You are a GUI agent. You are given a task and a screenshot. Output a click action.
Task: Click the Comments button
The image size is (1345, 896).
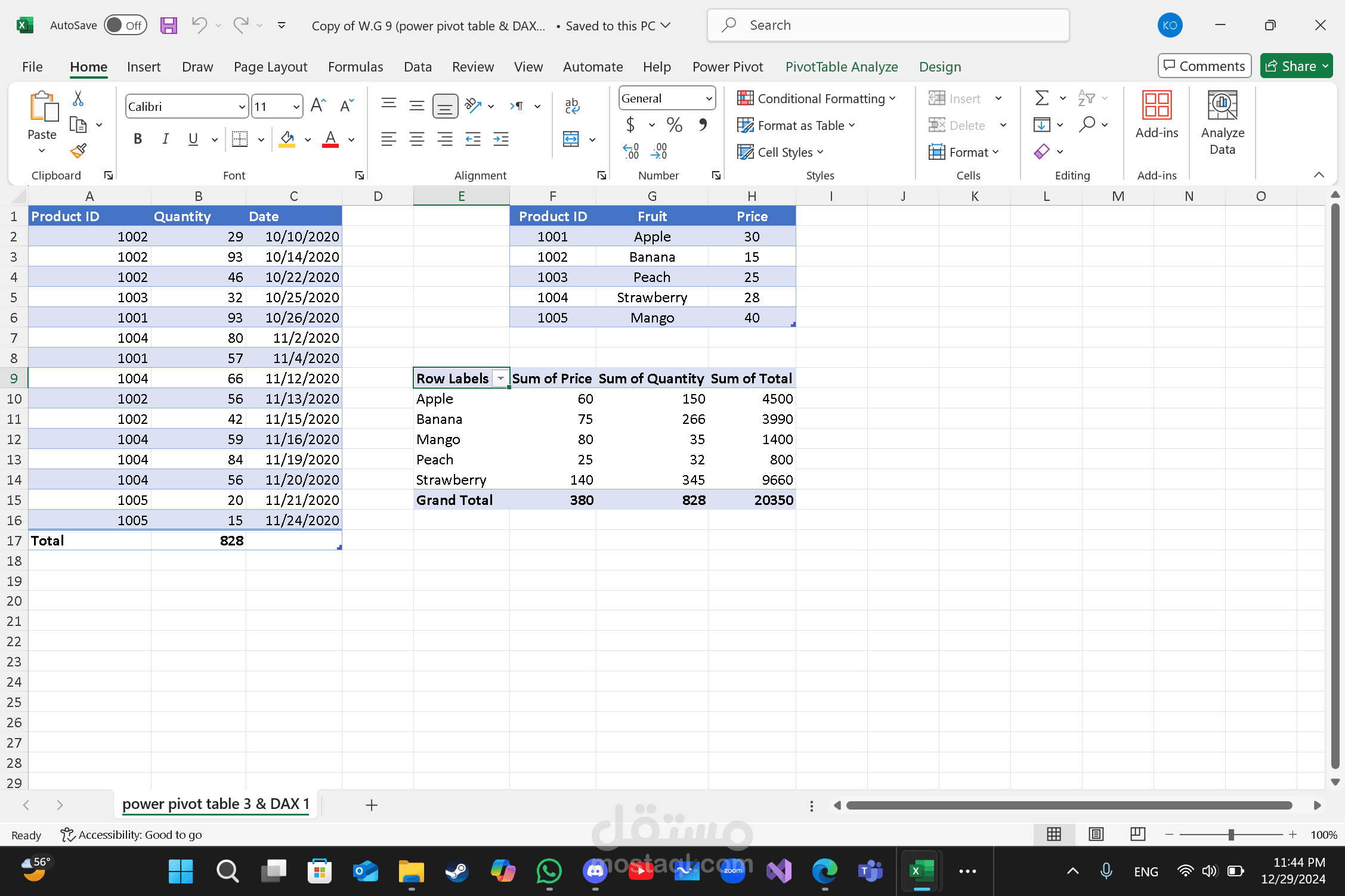1204,66
